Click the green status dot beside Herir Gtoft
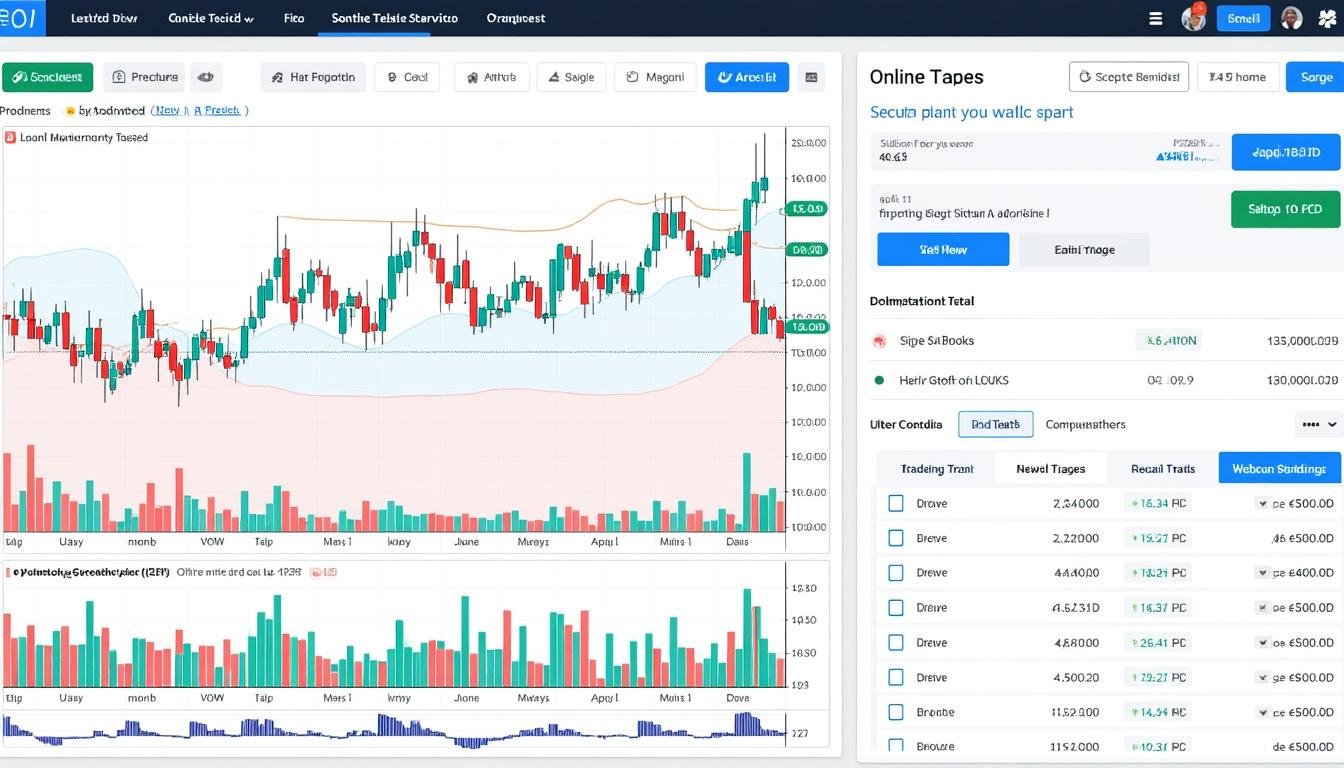1344x768 pixels. click(880, 380)
